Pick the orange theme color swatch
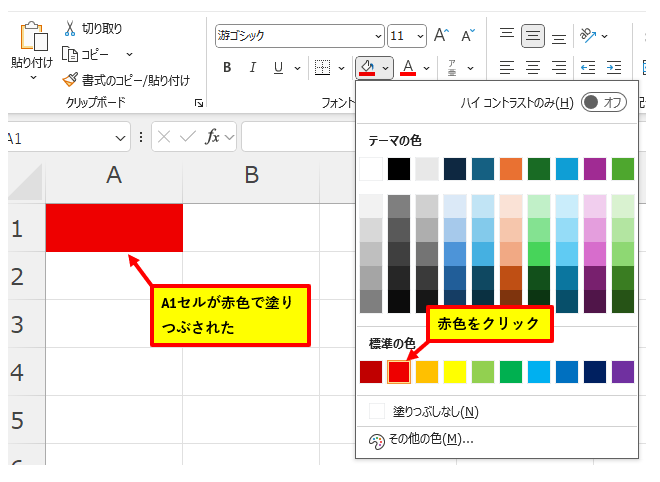Image resolution: width=660 pixels, height=482 pixels. (511, 169)
